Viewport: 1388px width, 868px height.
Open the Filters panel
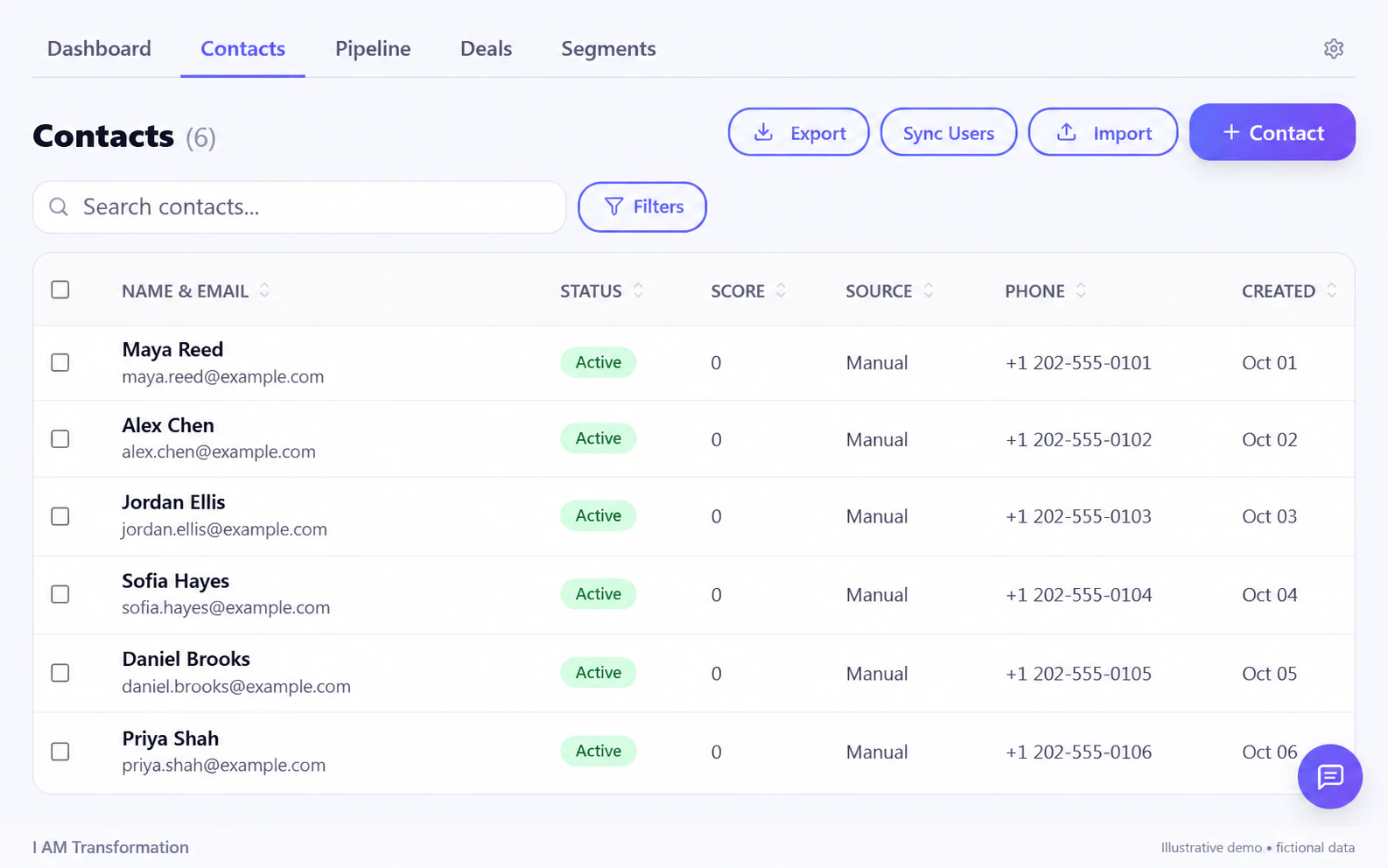[642, 206]
